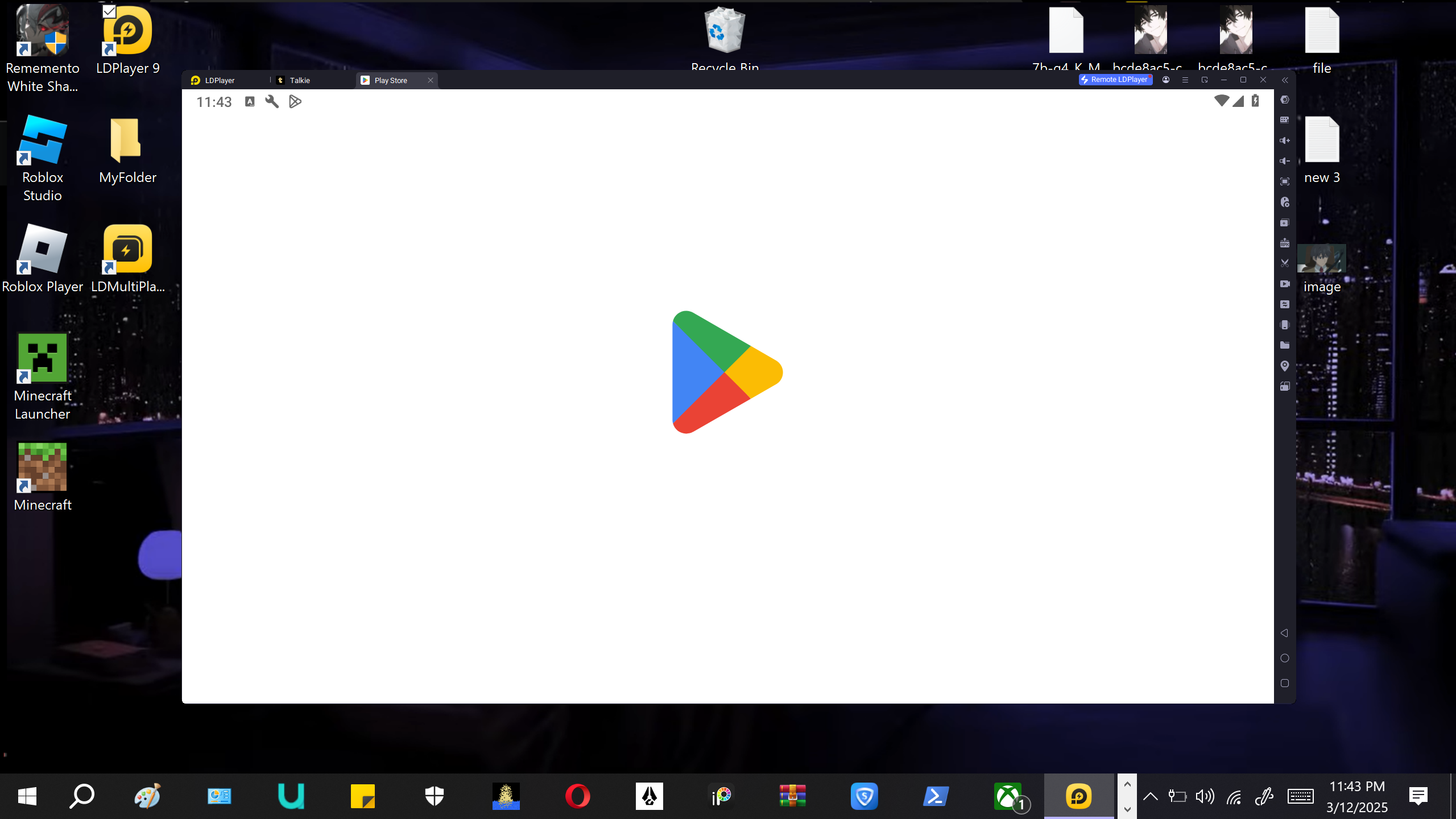Tap Android recent apps square button
The image size is (1456, 819).
coord(1284,683)
